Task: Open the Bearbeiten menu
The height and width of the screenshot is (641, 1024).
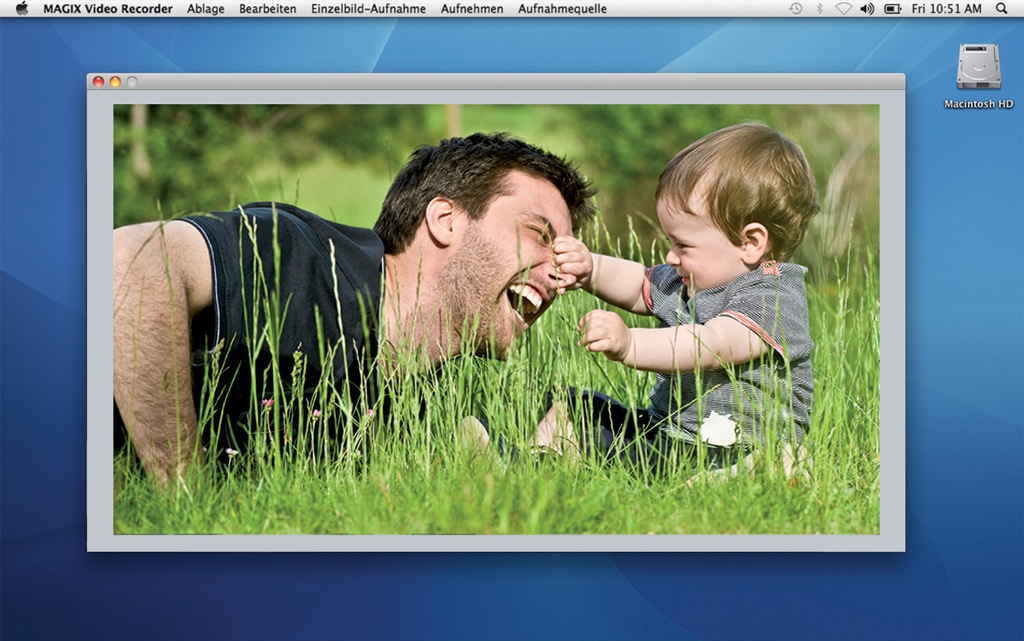Action: coord(267,9)
